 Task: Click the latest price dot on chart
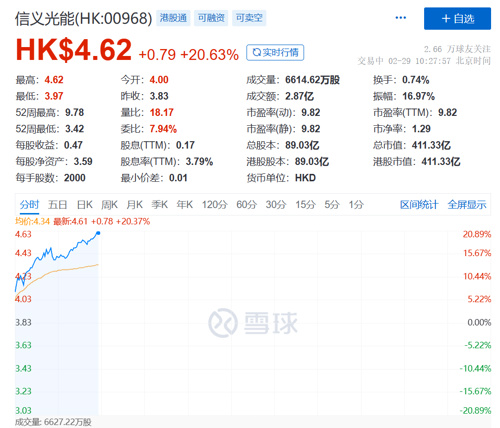click(98, 233)
